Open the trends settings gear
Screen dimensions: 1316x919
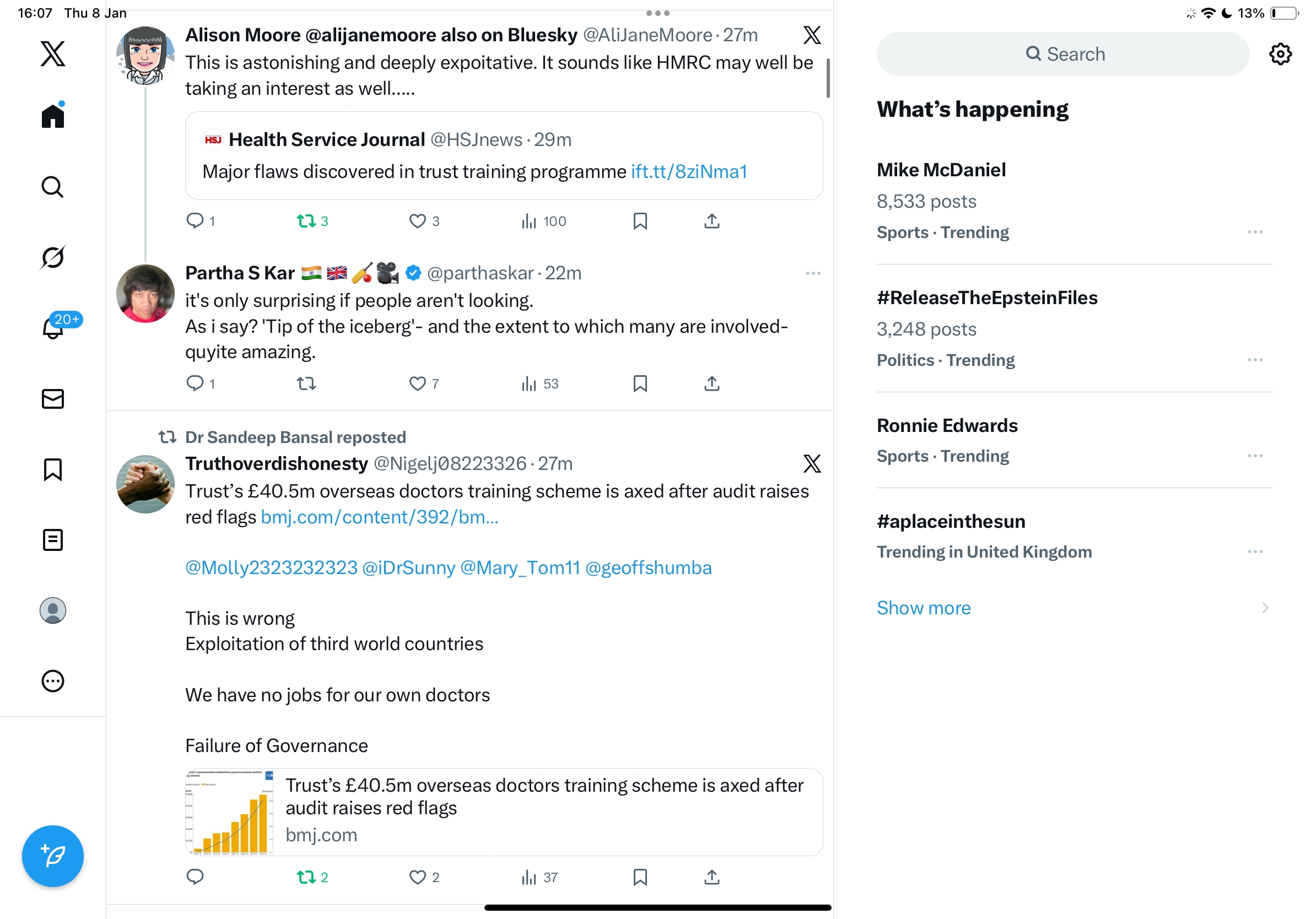[x=1280, y=55]
